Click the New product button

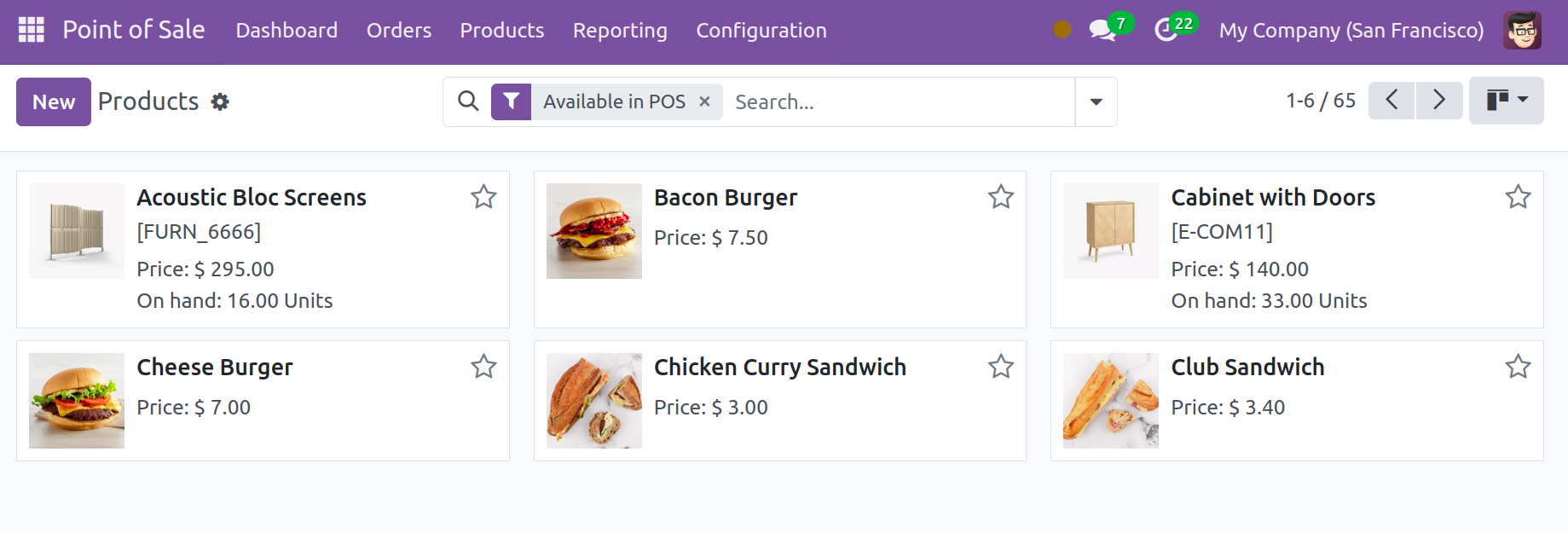[x=54, y=102]
